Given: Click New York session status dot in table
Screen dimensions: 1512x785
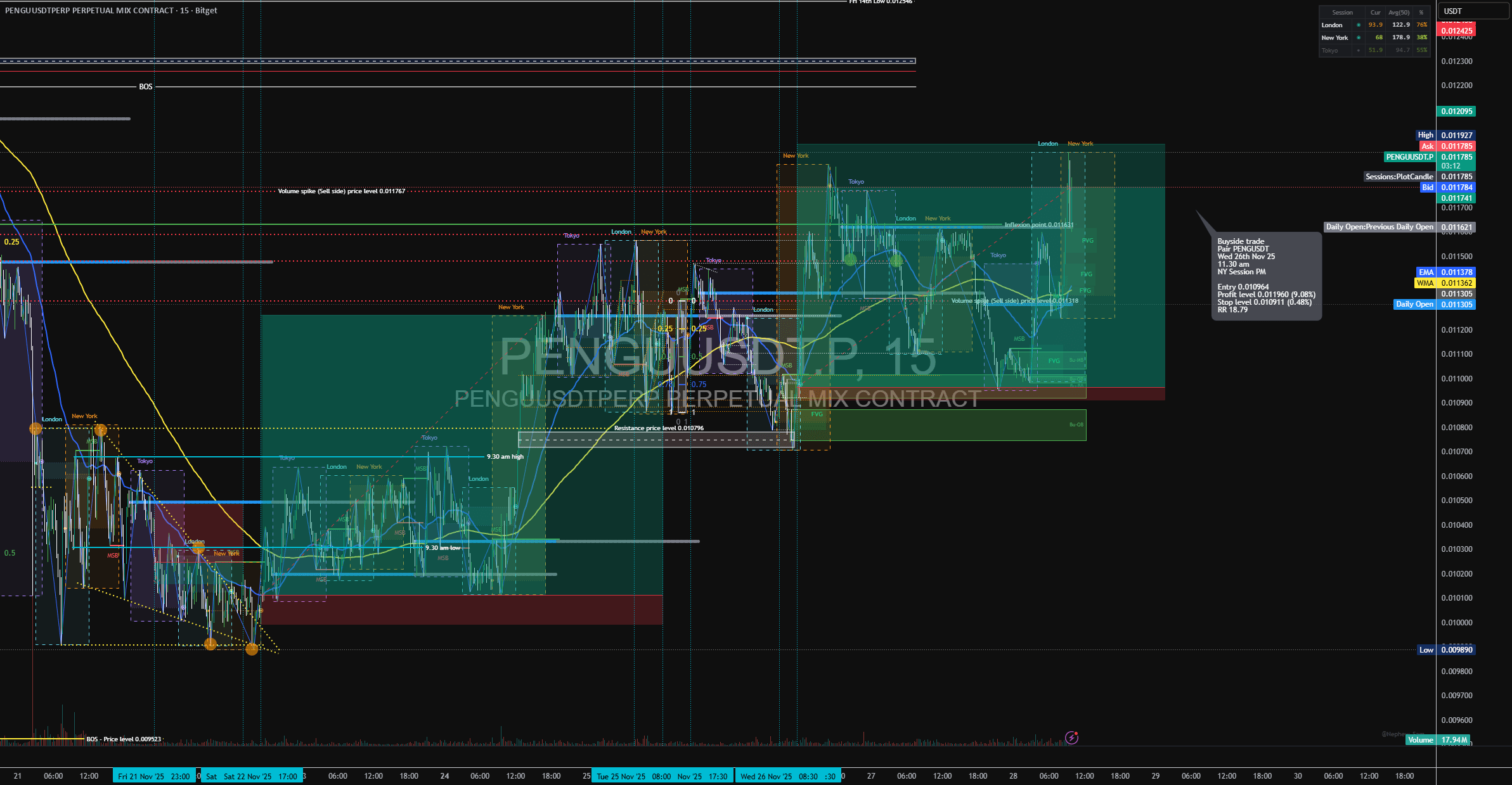Looking at the screenshot, I should [x=1358, y=38].
